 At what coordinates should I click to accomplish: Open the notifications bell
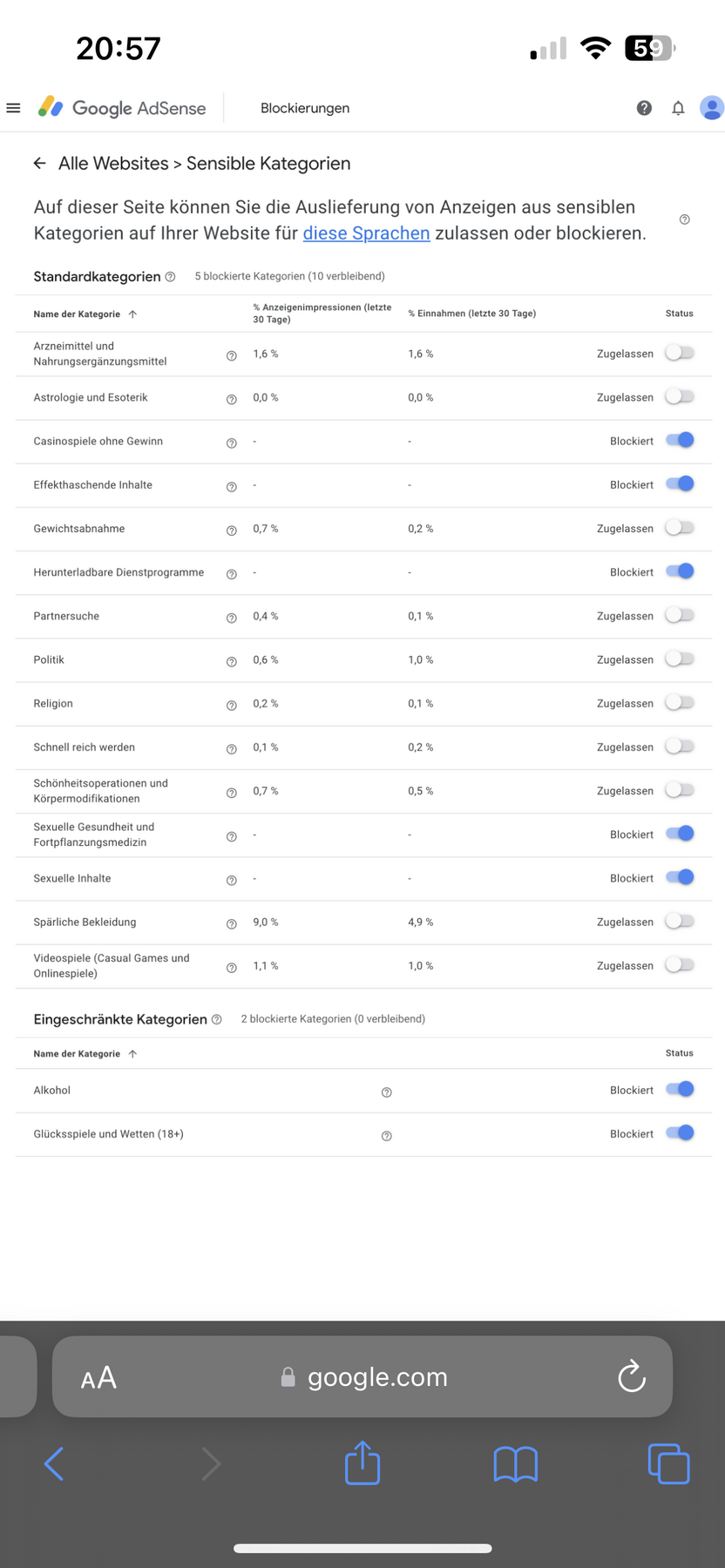pos(678,108)
